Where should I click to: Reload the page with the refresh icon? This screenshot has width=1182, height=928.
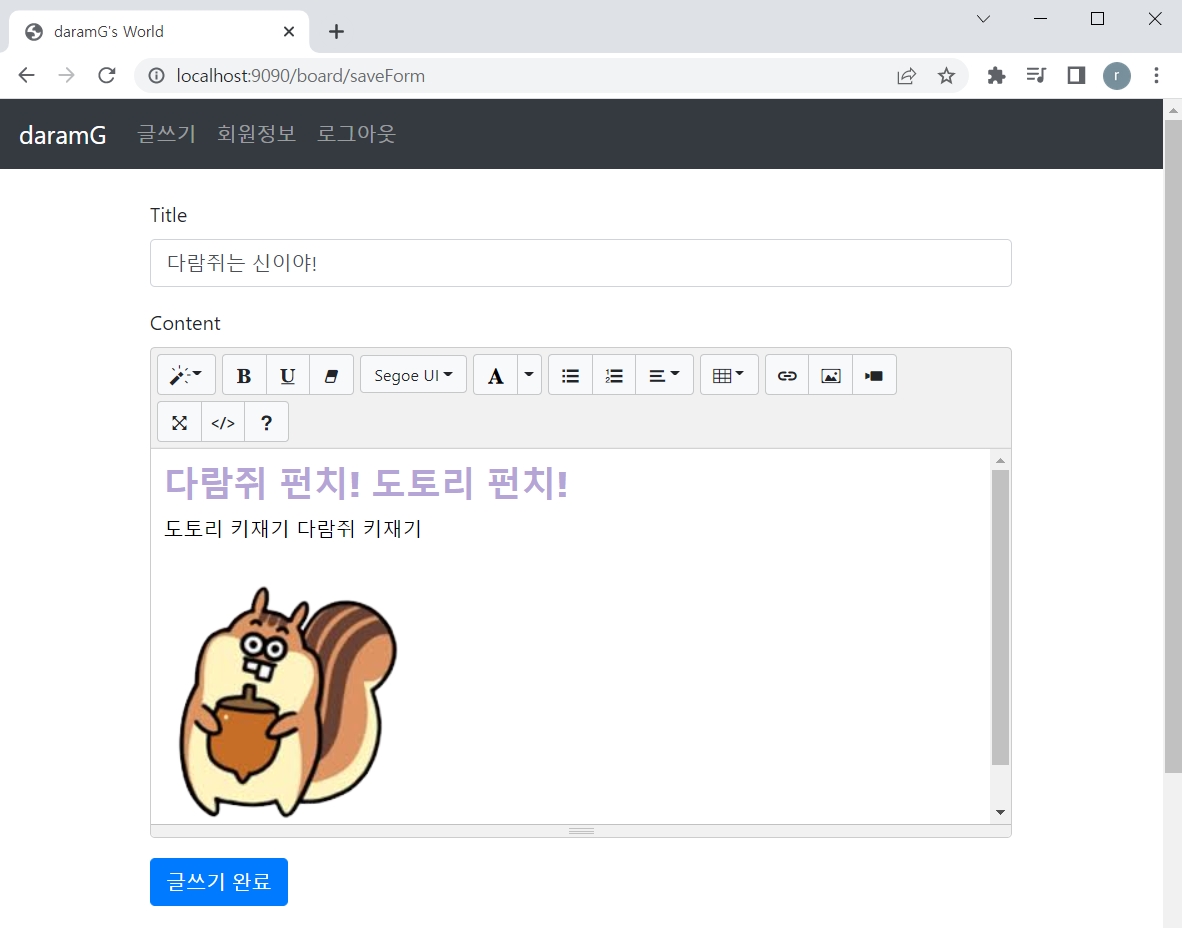coord(107,75)
